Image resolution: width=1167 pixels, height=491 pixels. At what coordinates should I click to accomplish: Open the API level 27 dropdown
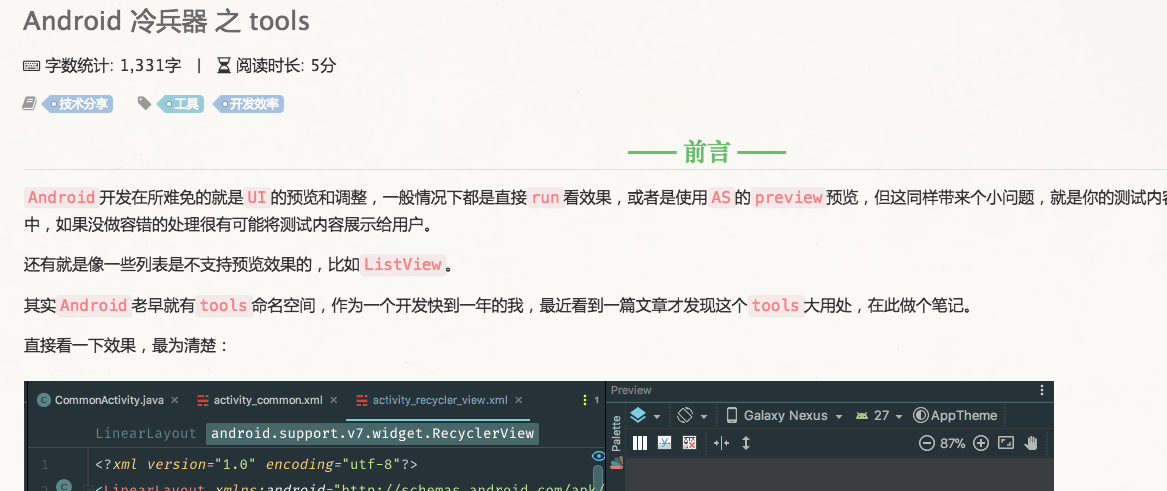[x=879, y=415]
